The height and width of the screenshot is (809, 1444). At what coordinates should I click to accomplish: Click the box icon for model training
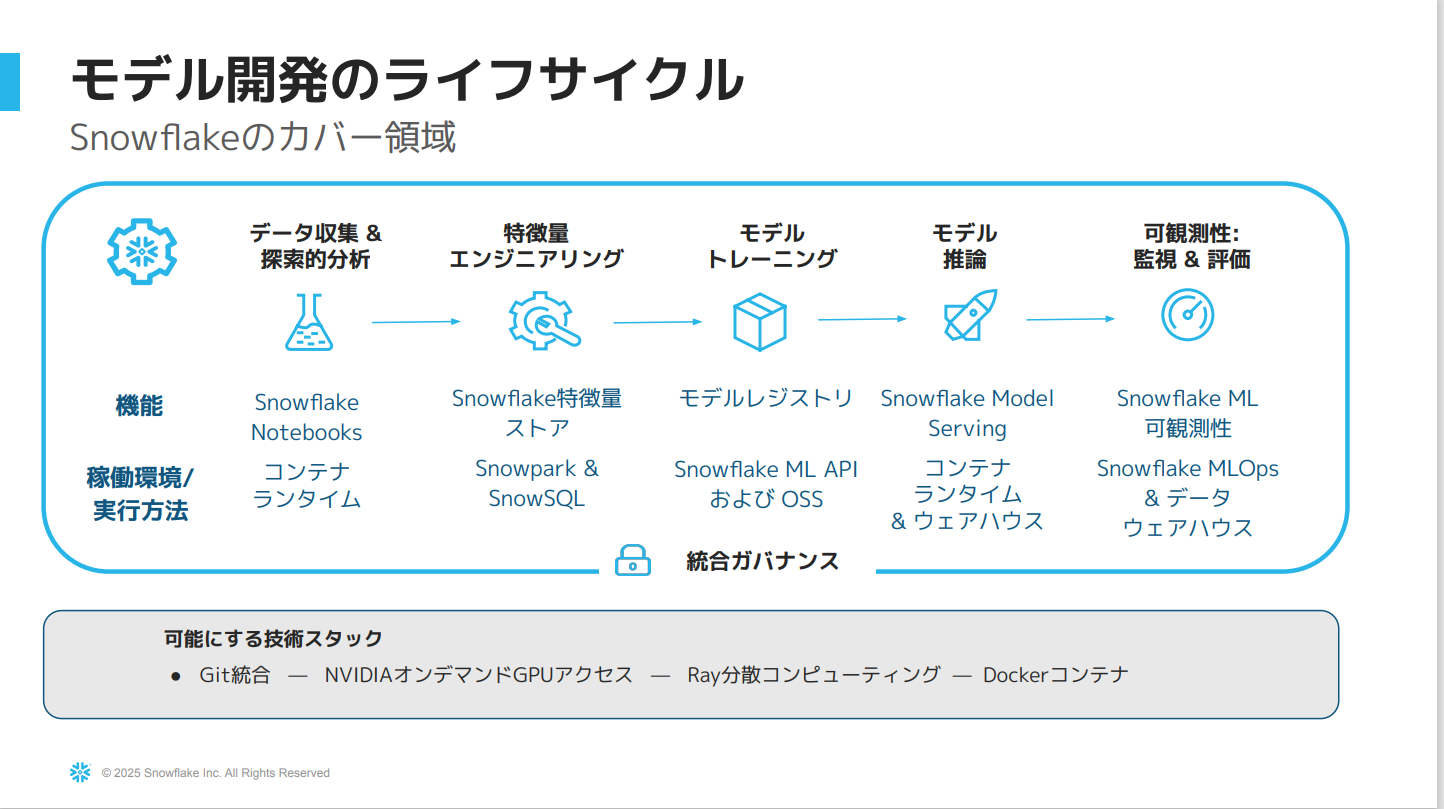(760, 321)
